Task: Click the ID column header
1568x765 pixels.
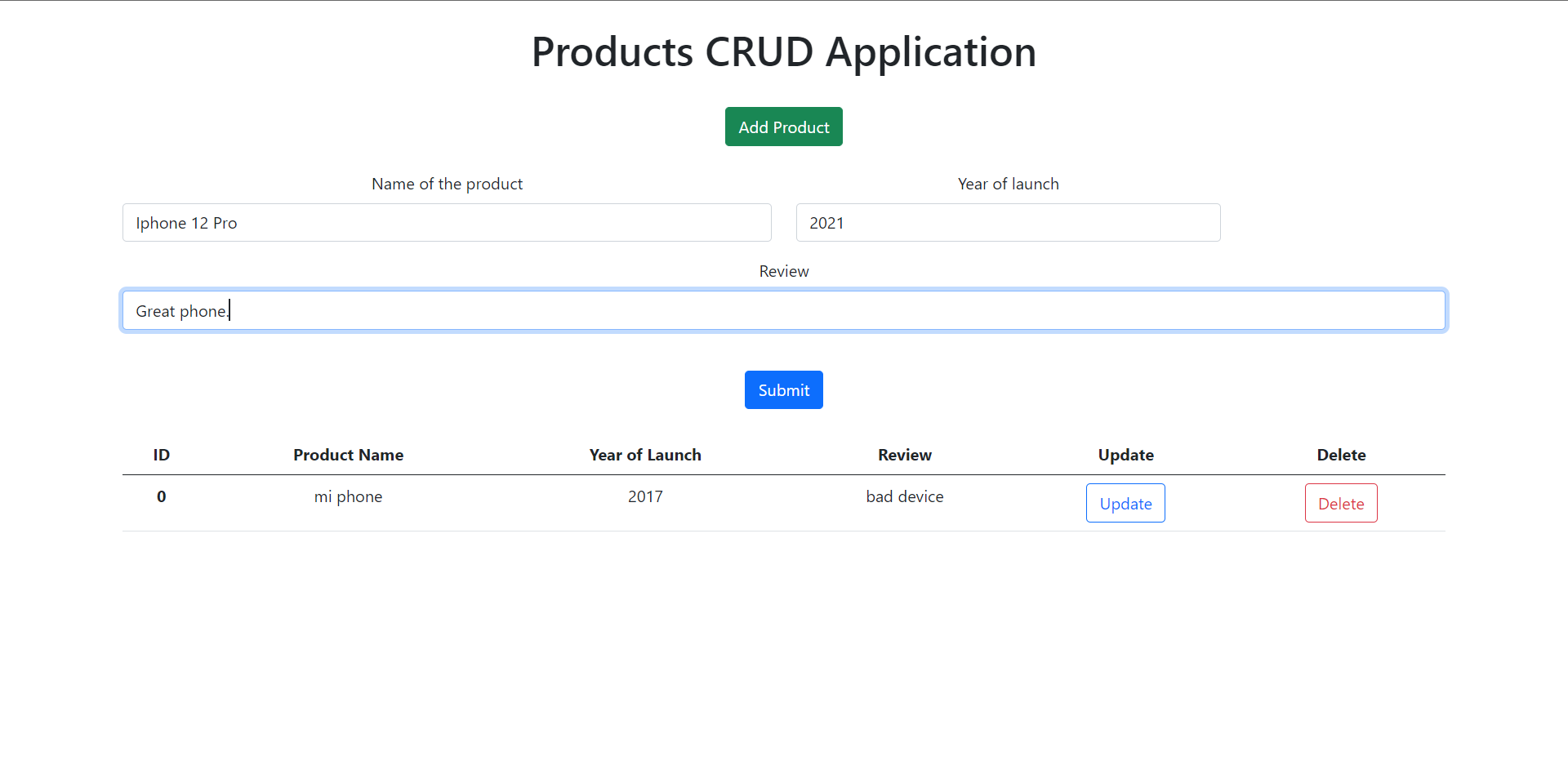Action: coord(162,455)
